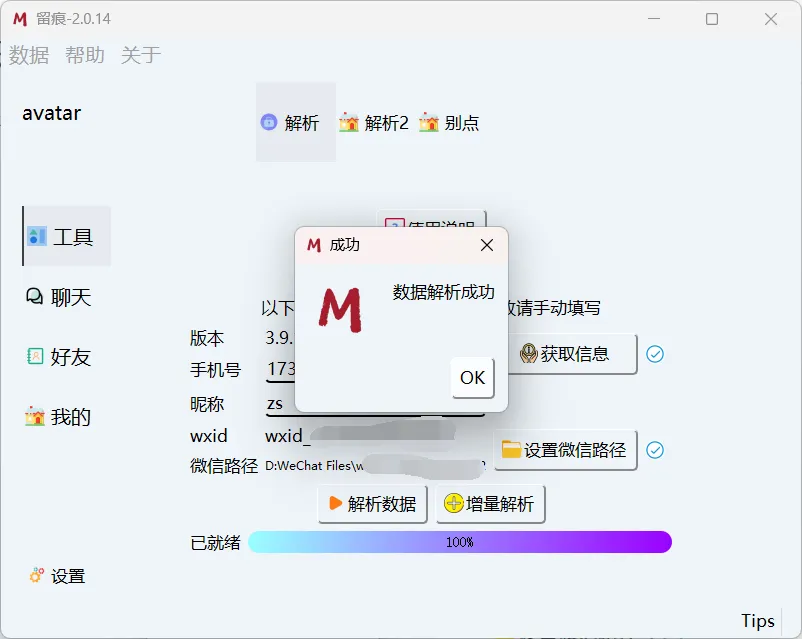Open the 好友 contacts section

60,357
